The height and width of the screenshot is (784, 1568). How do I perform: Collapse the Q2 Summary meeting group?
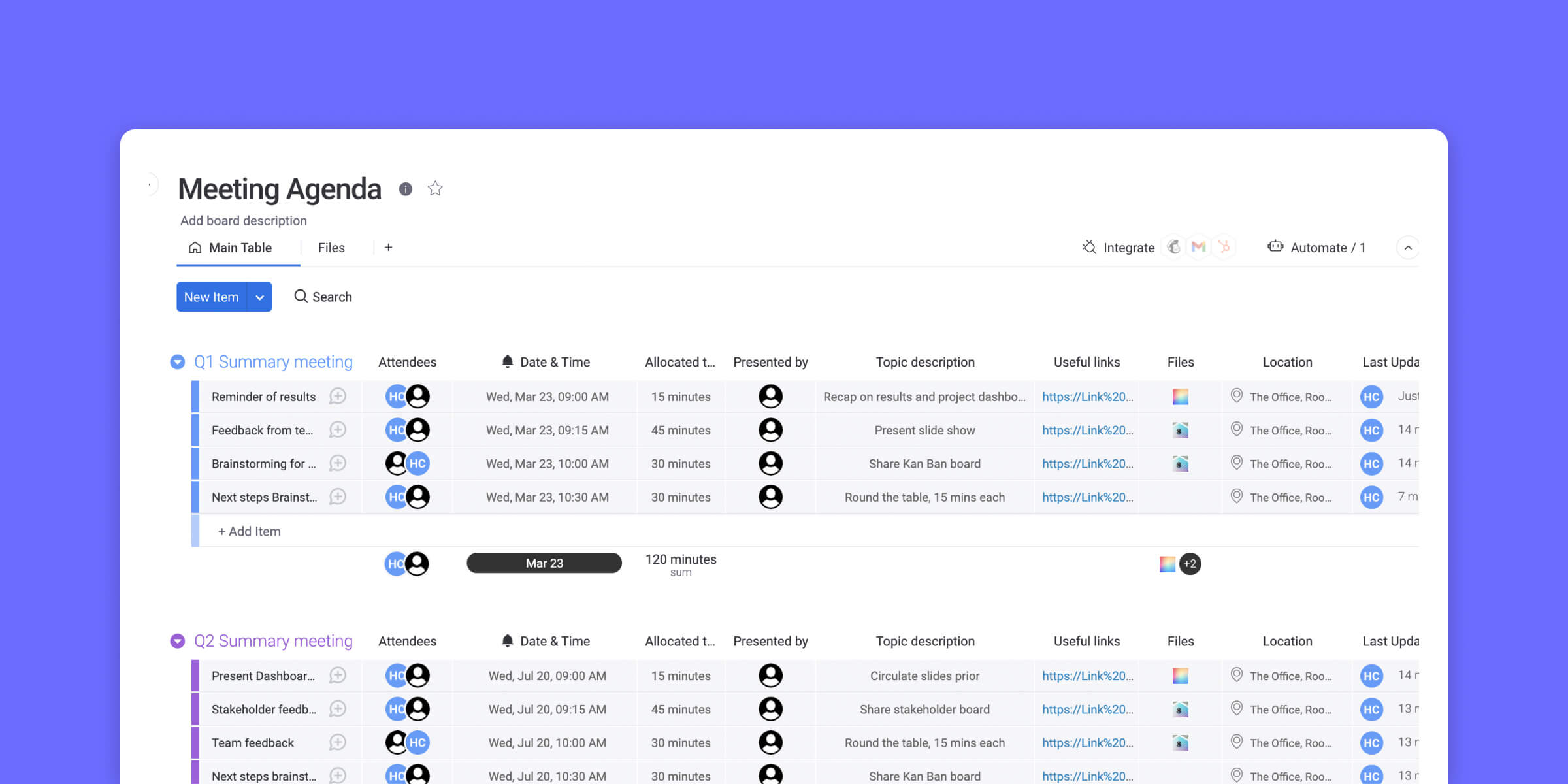pos(176,641)
